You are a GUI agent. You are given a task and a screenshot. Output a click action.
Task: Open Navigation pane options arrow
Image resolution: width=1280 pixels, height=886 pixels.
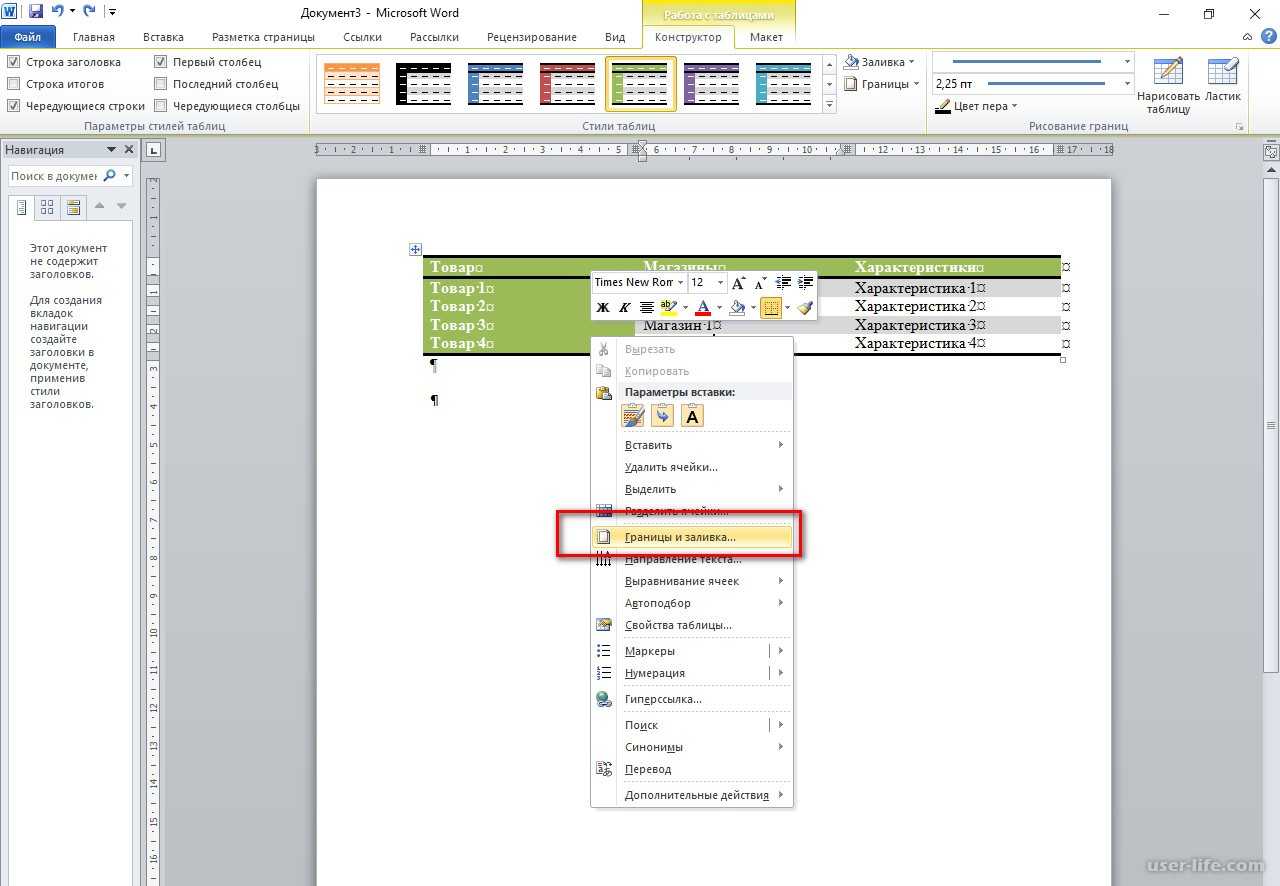click(x=112, y=150)
